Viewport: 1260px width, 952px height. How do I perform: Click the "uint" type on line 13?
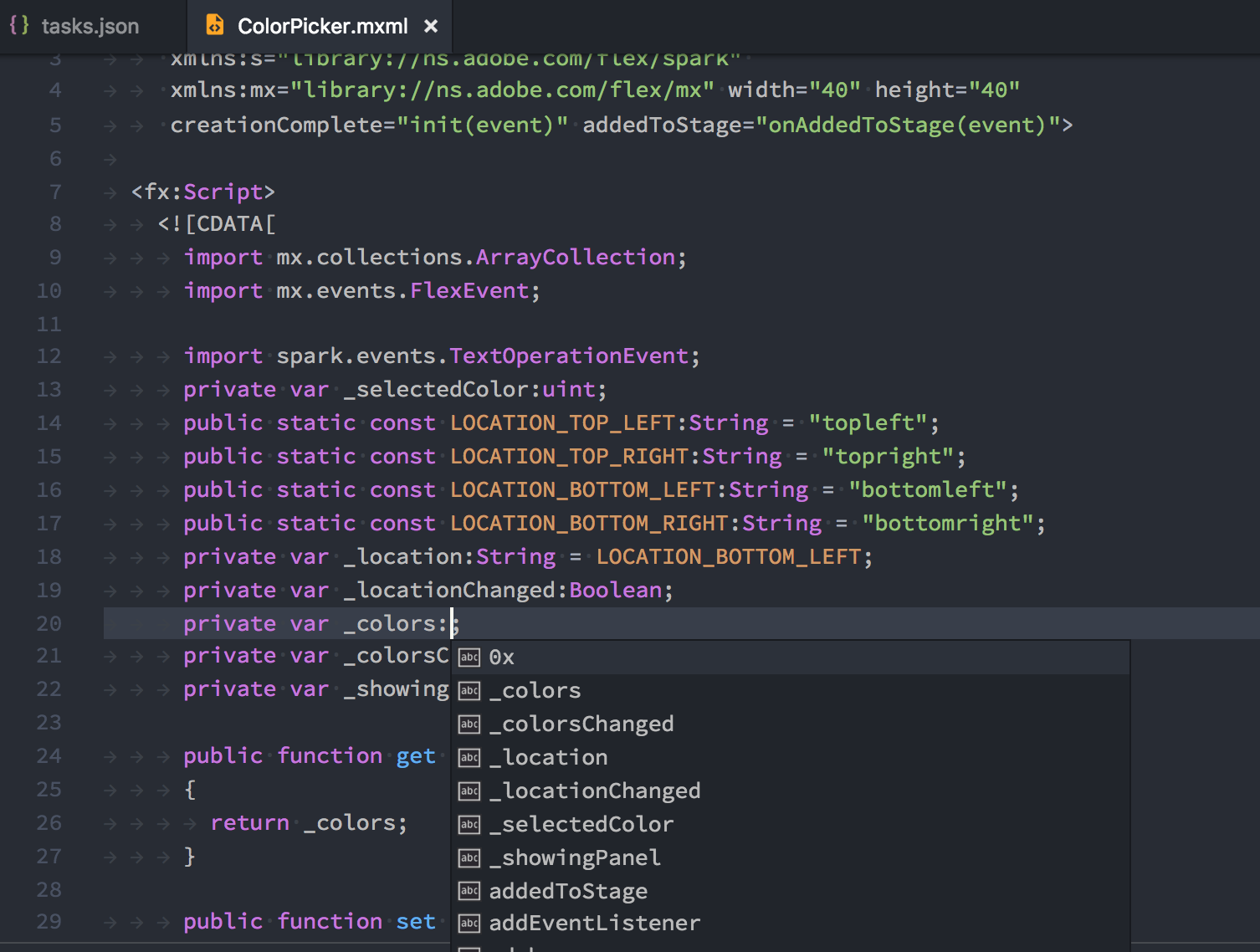[569, 390]
